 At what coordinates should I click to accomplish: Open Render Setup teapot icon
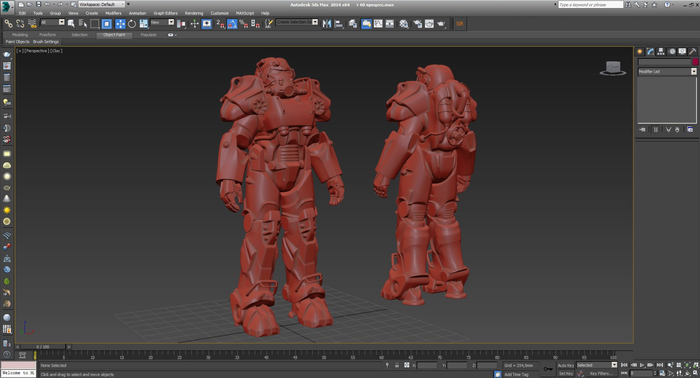coord(417,24)
